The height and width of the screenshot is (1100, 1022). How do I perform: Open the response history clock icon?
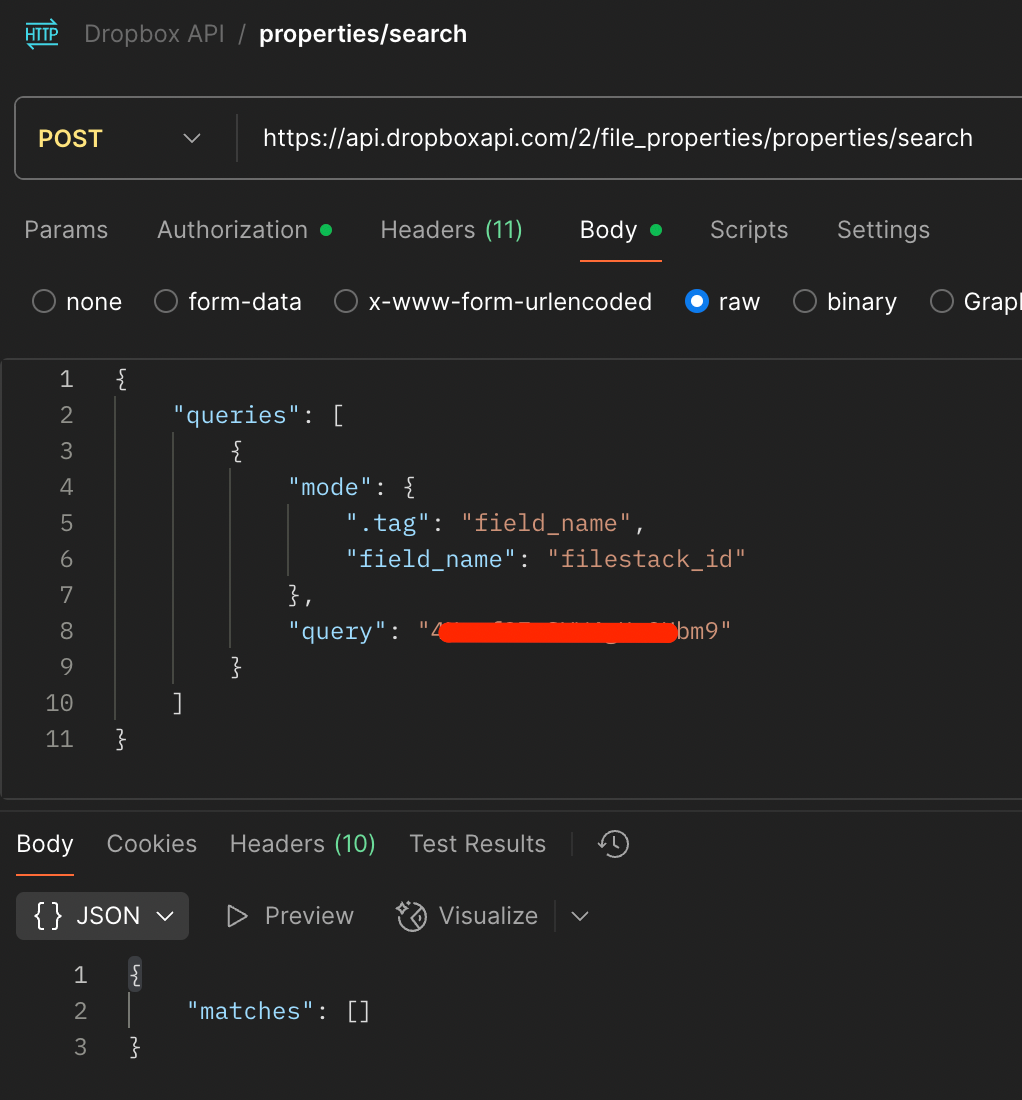point(613,844)
